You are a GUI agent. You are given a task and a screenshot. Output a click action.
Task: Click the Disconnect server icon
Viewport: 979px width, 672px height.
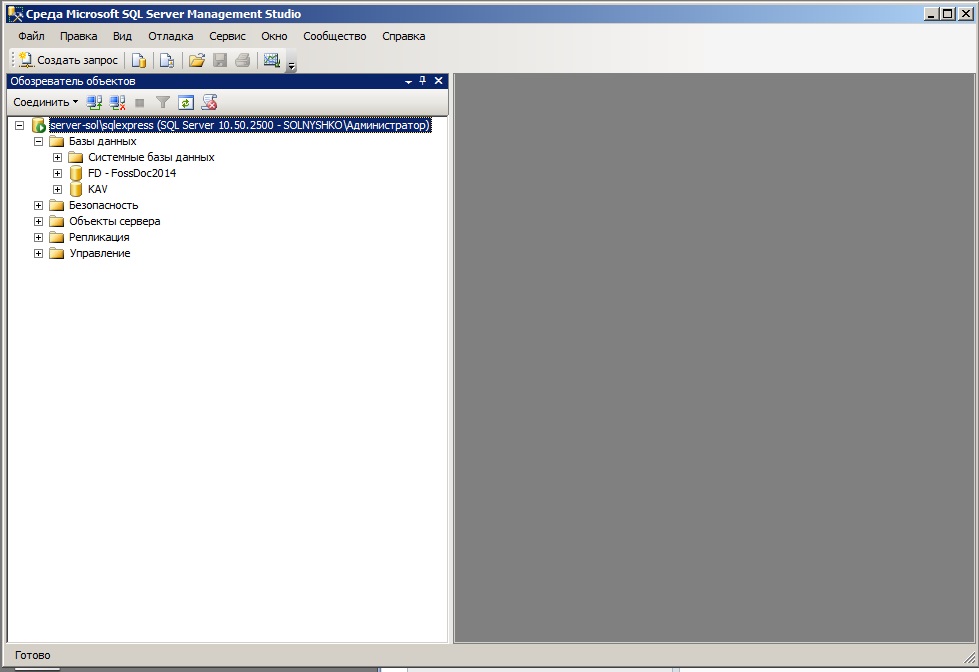pyautogui.click(x=118, y=102)
